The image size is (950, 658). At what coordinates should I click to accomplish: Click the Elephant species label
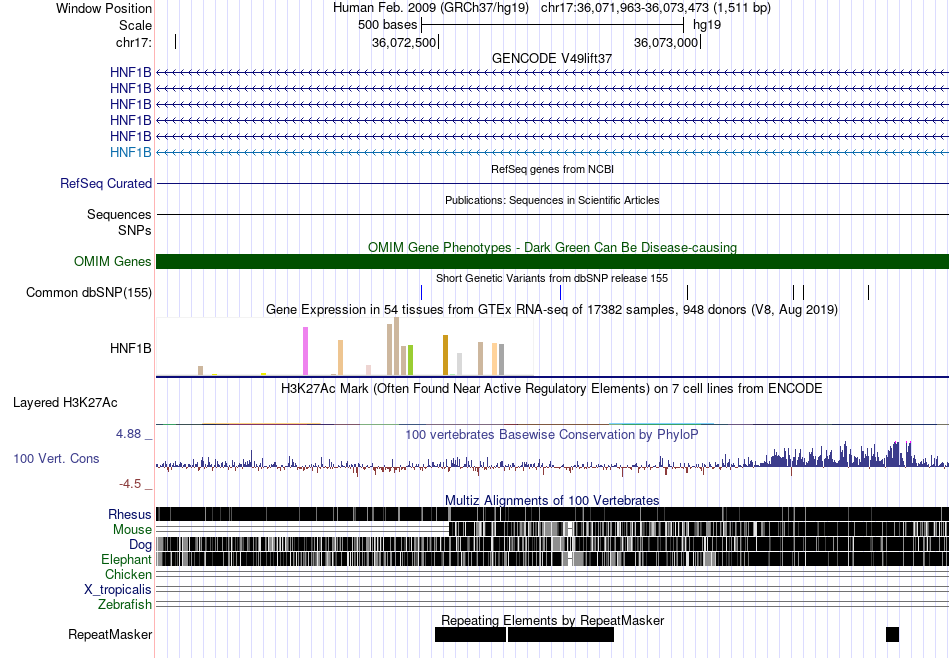click(126, 559)
